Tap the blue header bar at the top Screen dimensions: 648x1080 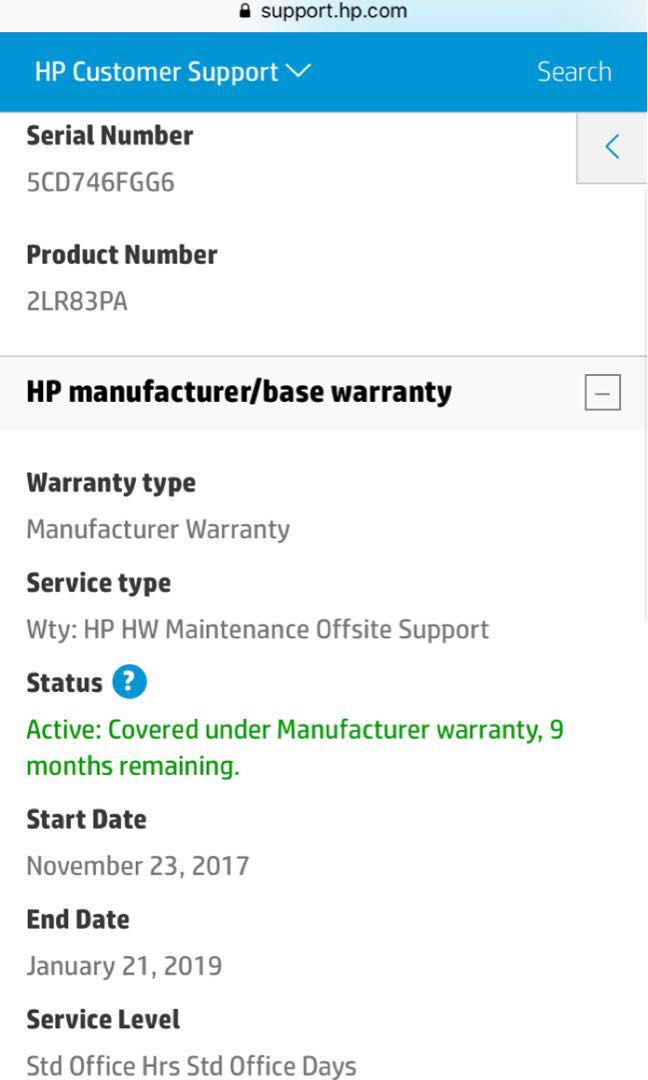coord(324,71)
